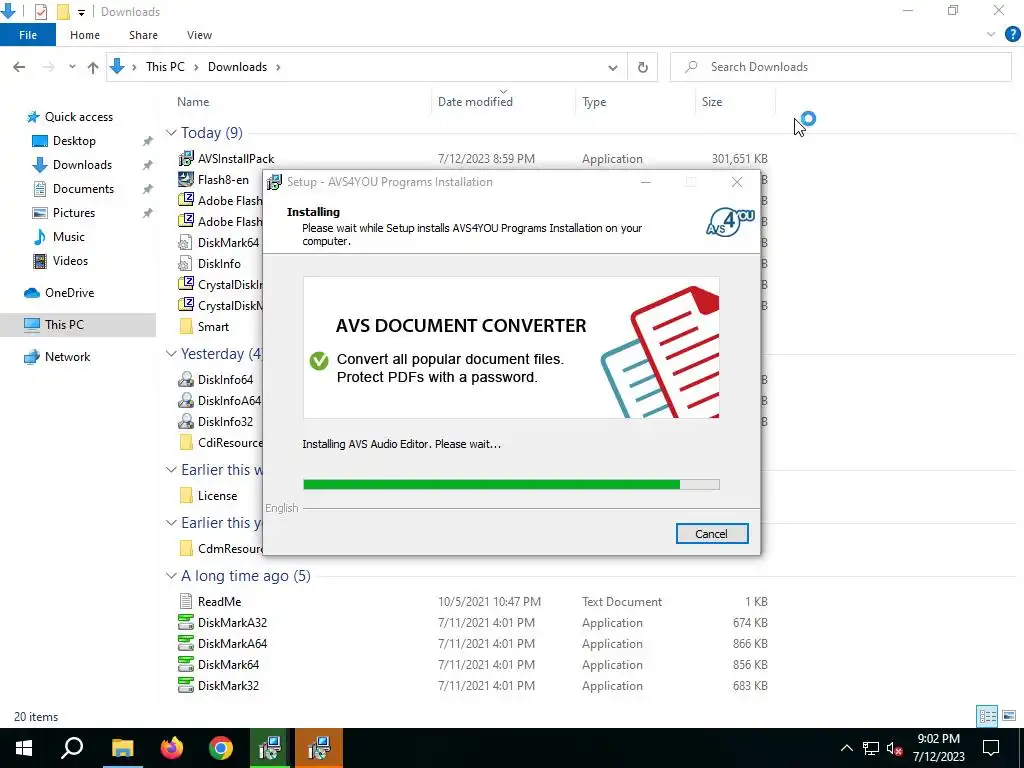The height and width of the screenshot is (768, 1024).
Task: Select OneDrive in the navigation pane
Action: (x=69, y=293)
